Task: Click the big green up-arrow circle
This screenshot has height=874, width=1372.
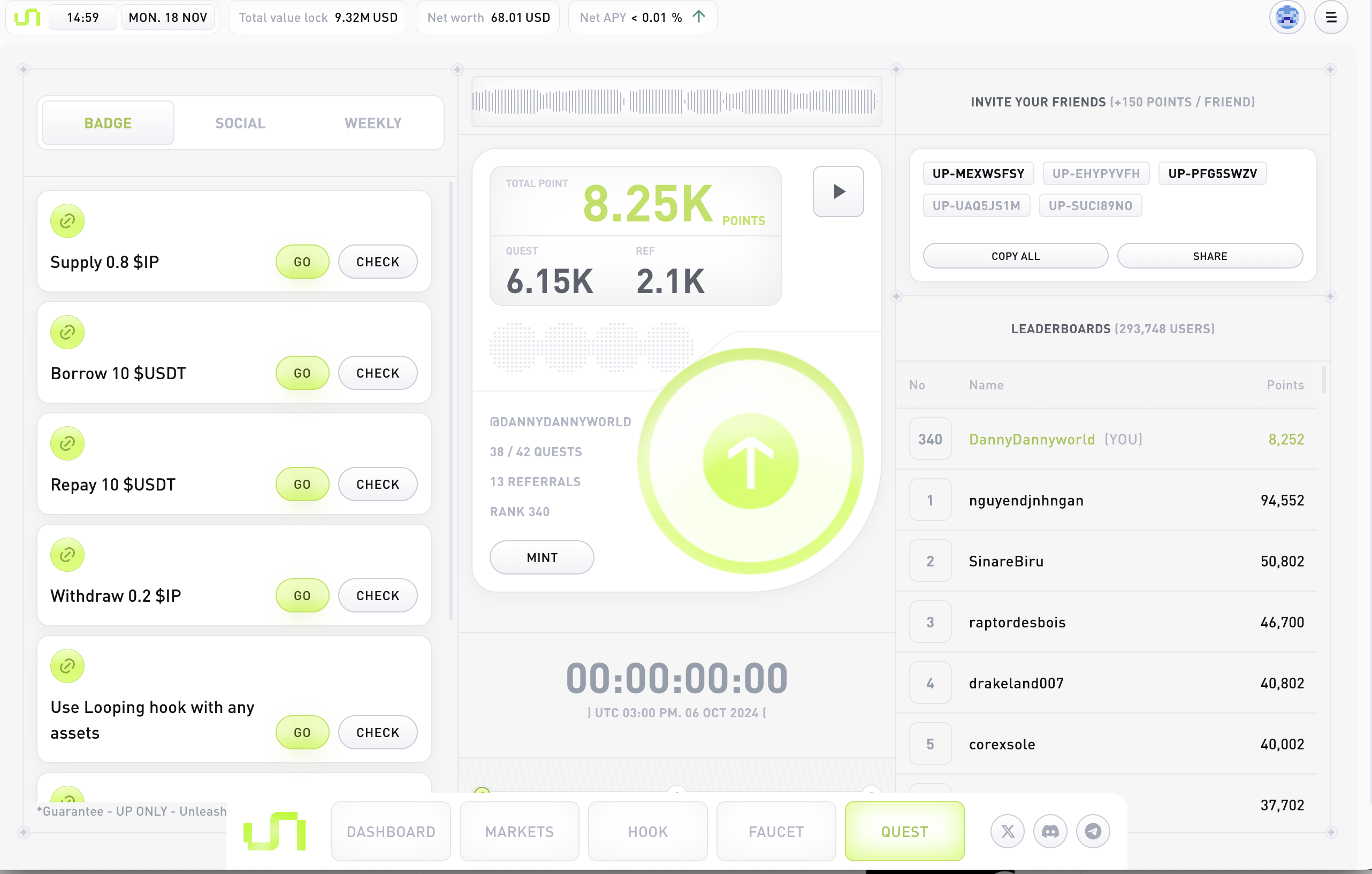Action: coord(750,461)
